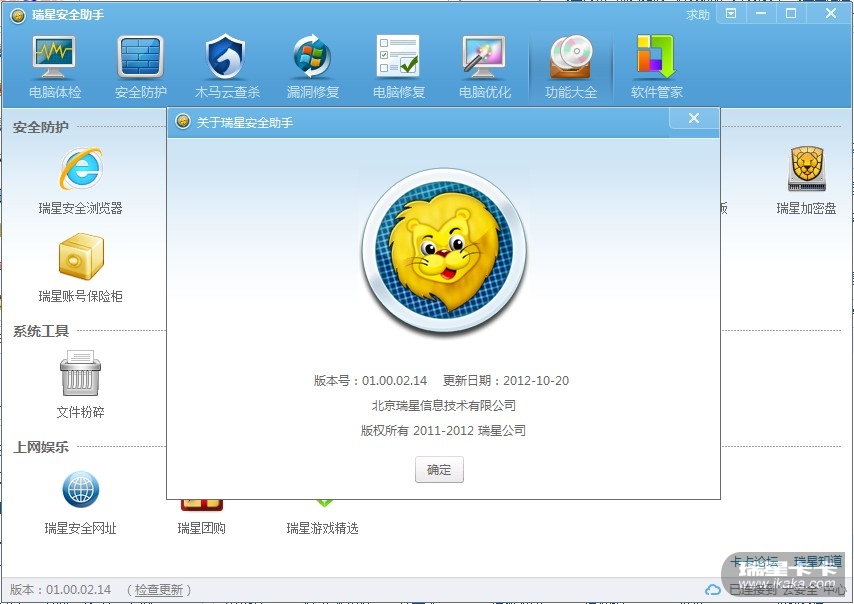
Task: Open 安全防护 firewall protection tab
Action: point(141,66)
